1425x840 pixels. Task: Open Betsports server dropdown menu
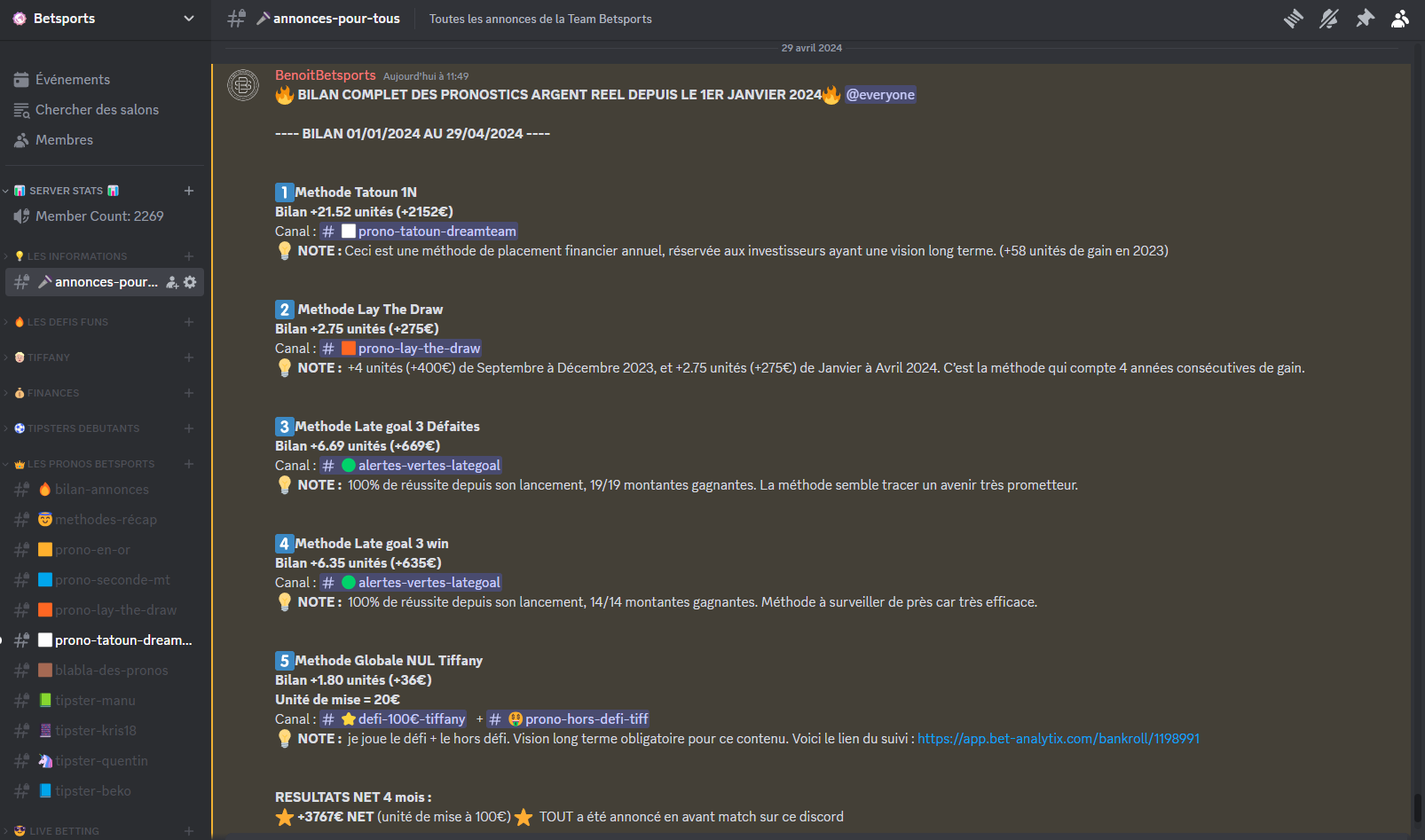tap(188, 19)
